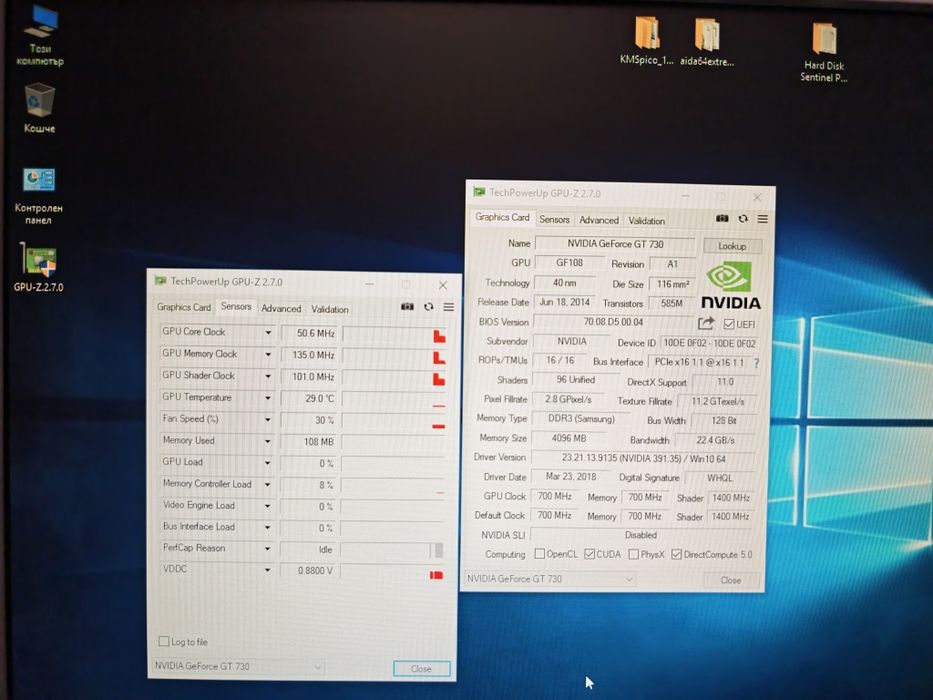Click refresh icon in Graphics Card window
This screenshot has height=700, width=933.
(x=743, y=218)
